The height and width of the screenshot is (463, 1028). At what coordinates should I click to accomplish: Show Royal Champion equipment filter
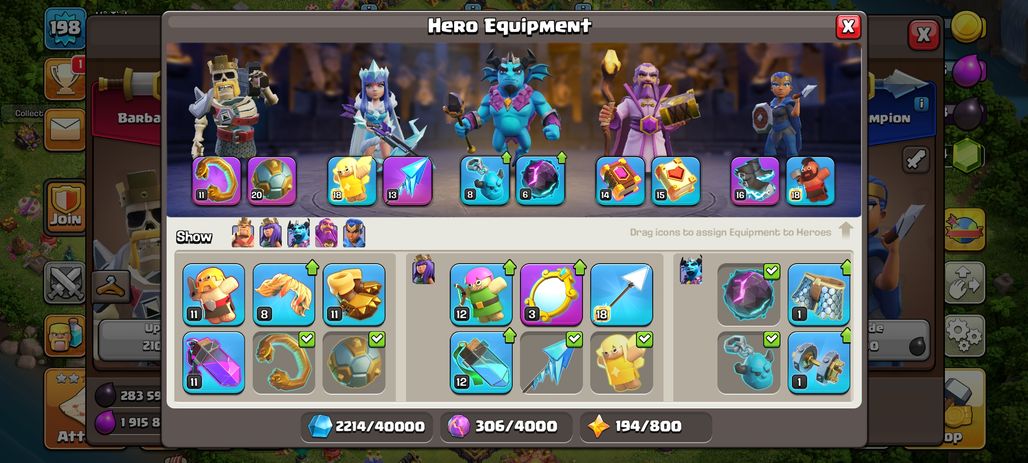tap(354, 233)
